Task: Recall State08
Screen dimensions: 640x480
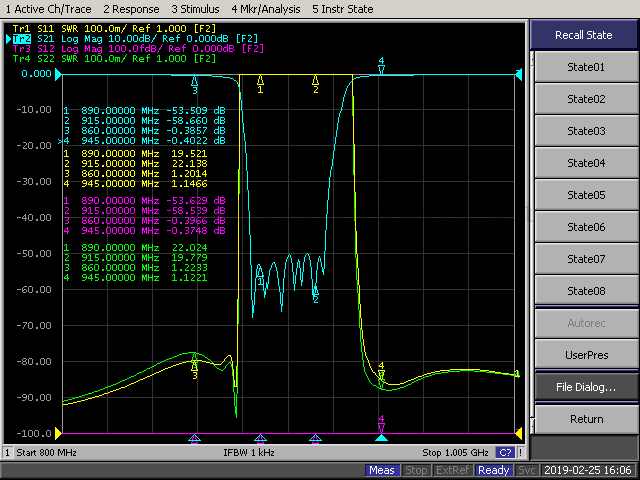Action: click(x=586, y=291)
